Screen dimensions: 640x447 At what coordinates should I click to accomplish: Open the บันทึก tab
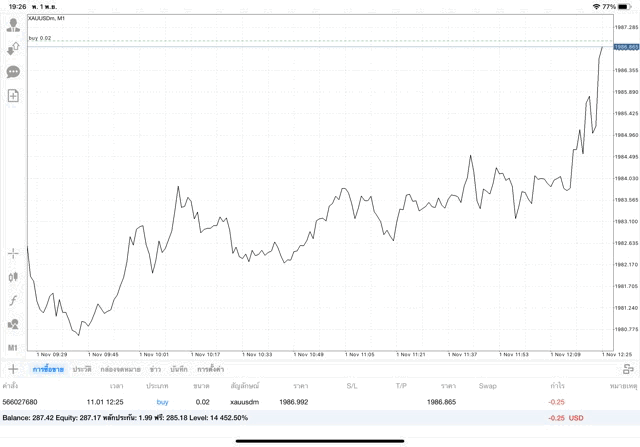click(x=178, y=369)
